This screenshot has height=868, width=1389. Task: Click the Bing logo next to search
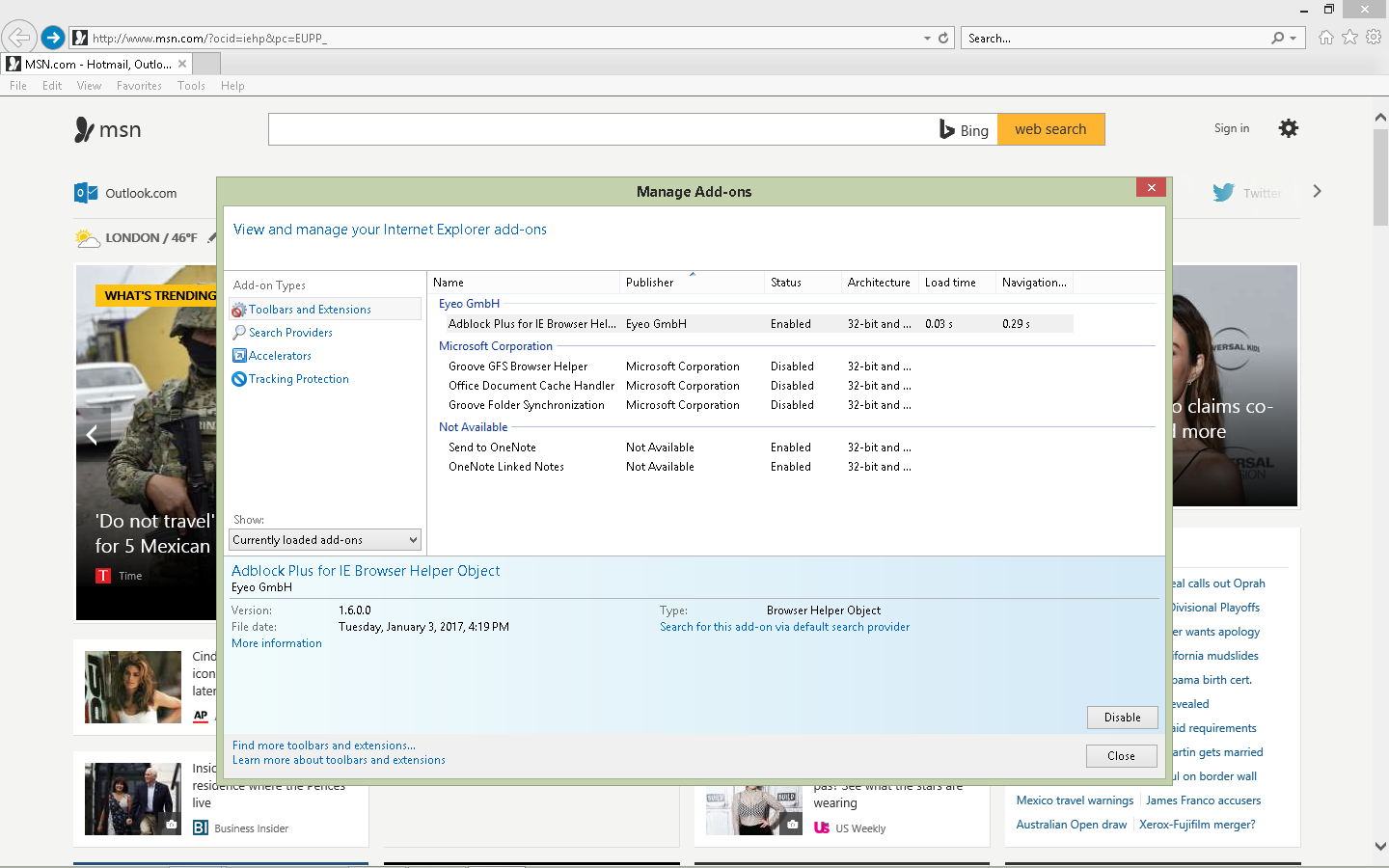click(964, 128)
